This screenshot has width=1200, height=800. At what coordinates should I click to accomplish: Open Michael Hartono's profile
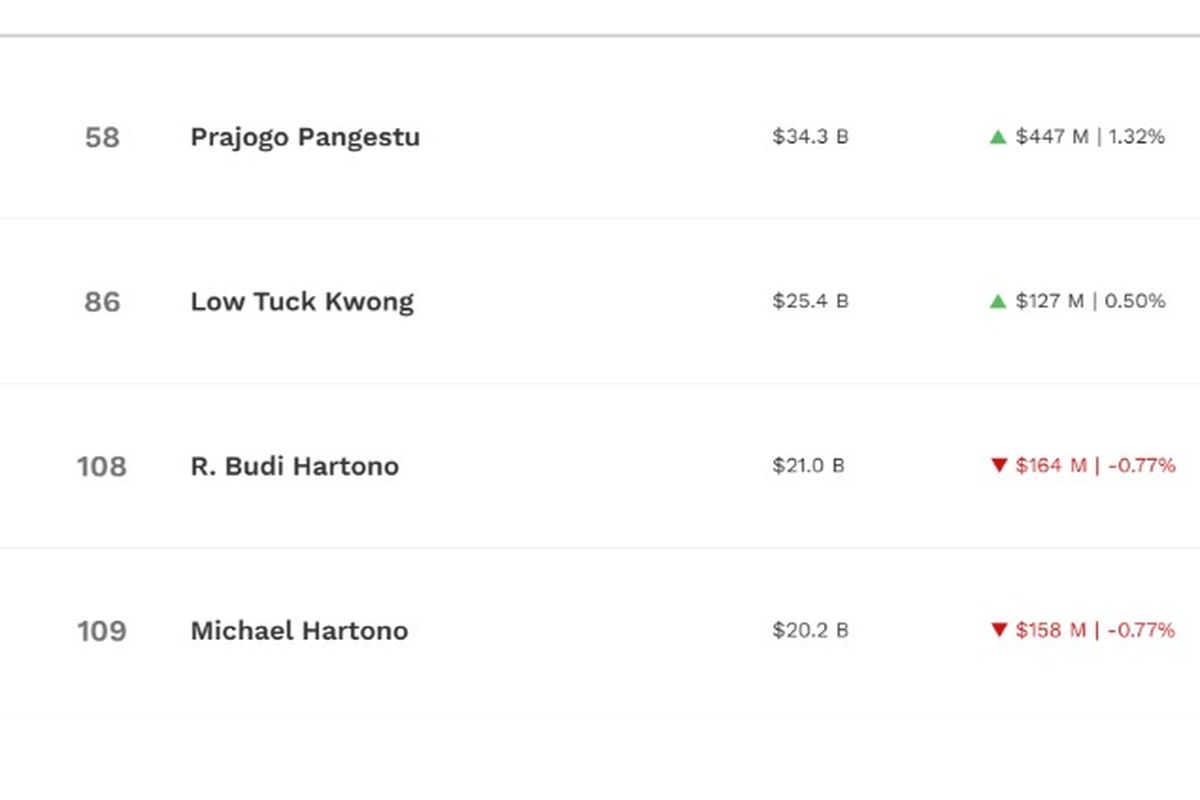(x=299, y=631)
